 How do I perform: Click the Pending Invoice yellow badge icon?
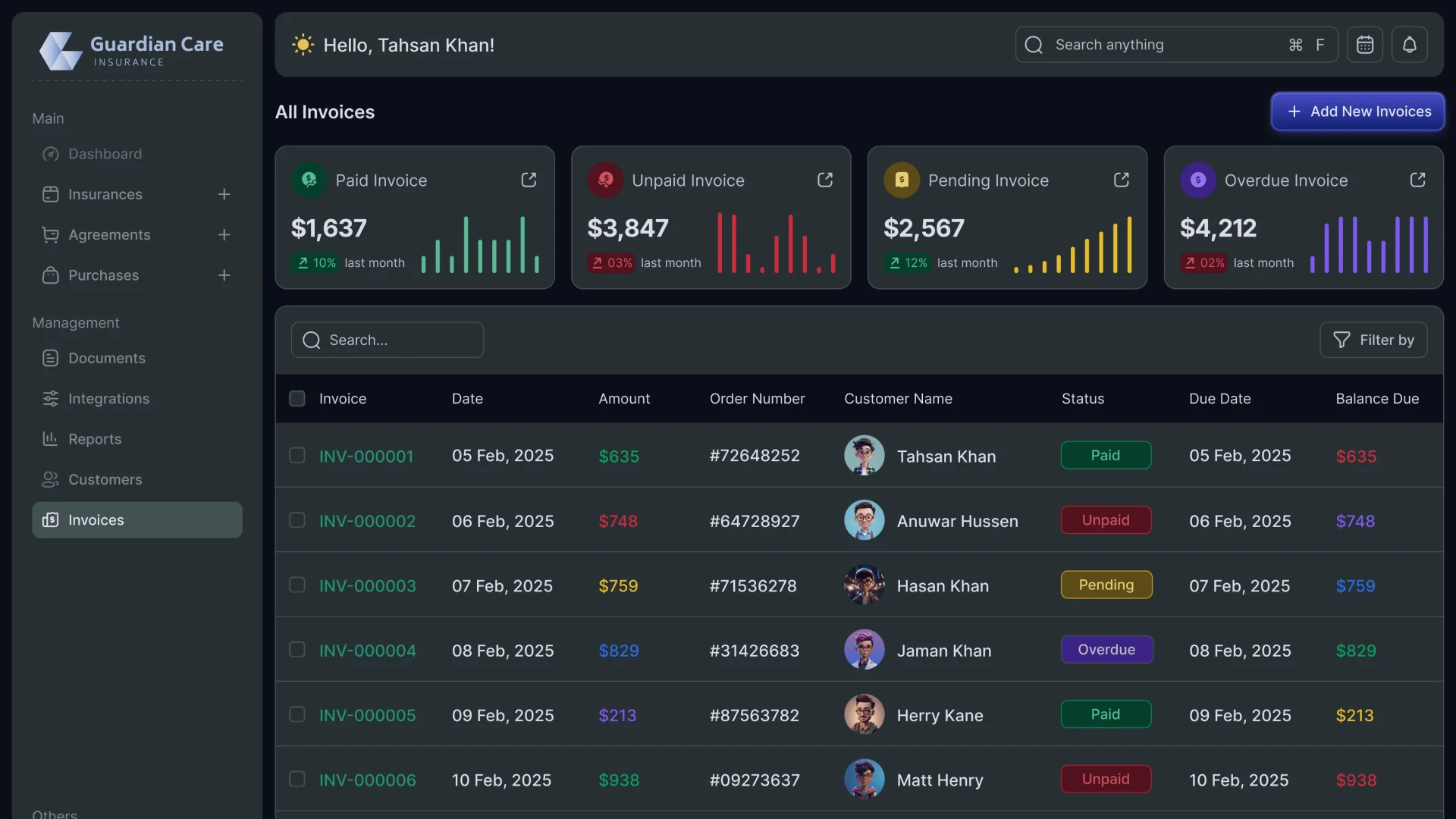click(901, 180)
